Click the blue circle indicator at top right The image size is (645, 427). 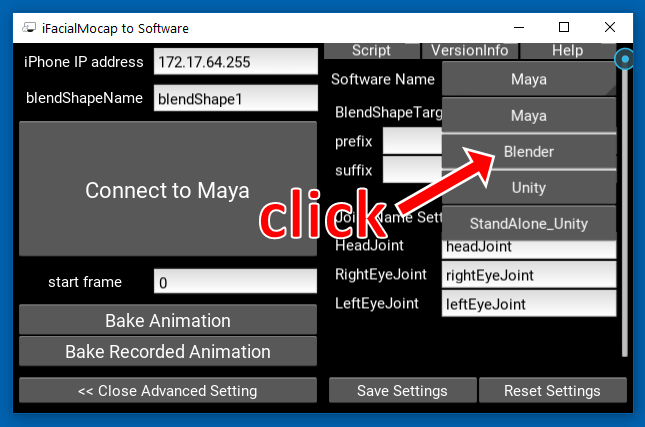(x=625, y=59)
